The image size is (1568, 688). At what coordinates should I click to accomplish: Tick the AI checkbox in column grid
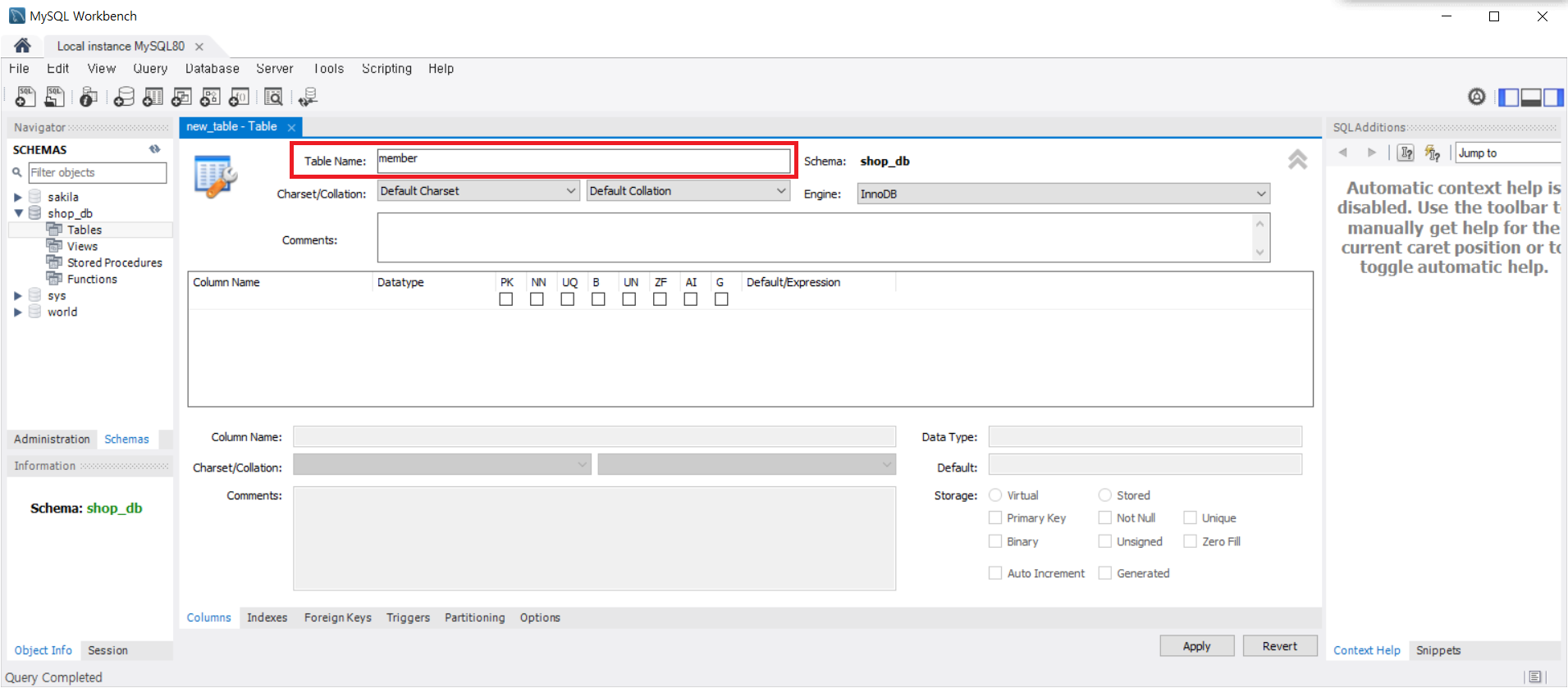coord(691,299)
